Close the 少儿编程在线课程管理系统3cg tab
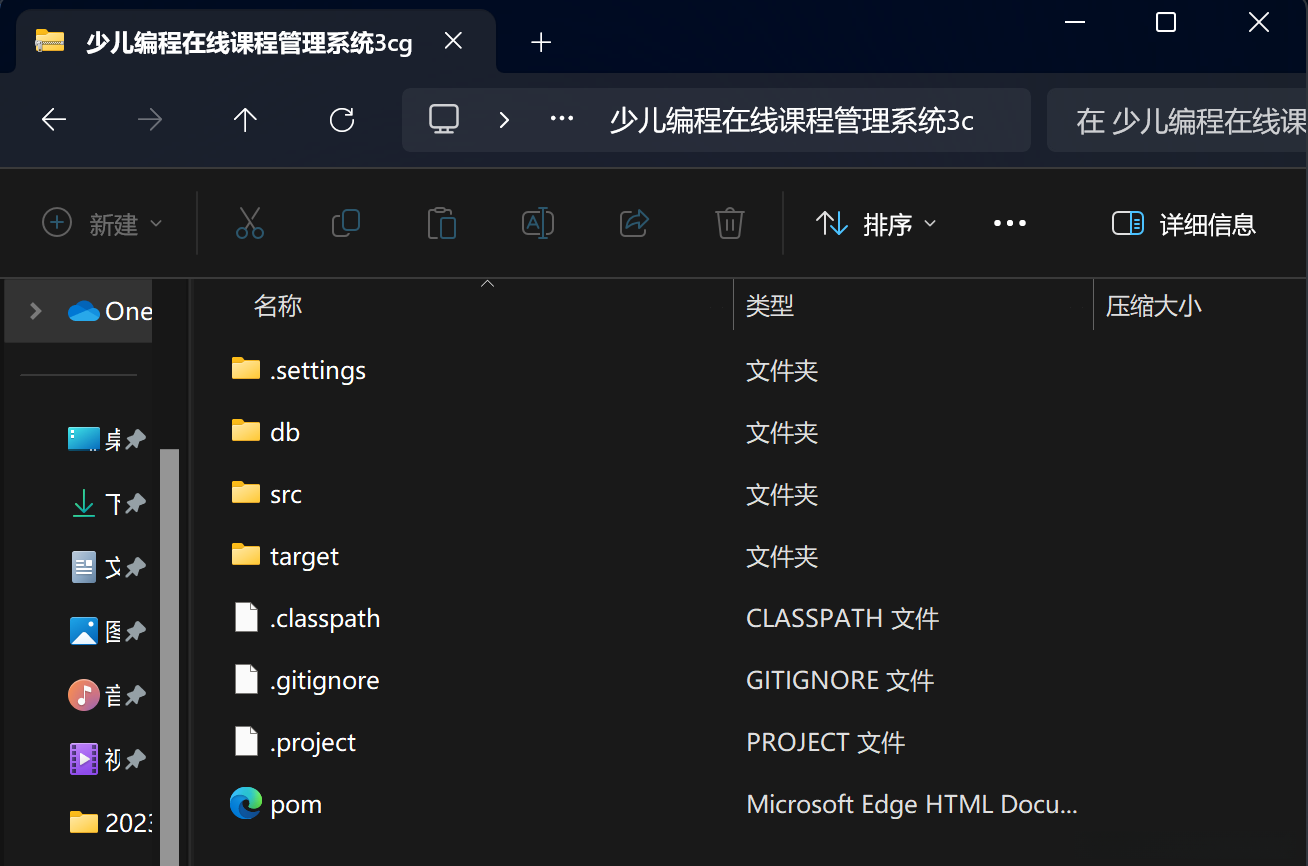Screen dimensions: 1308x866 point(453,41)
